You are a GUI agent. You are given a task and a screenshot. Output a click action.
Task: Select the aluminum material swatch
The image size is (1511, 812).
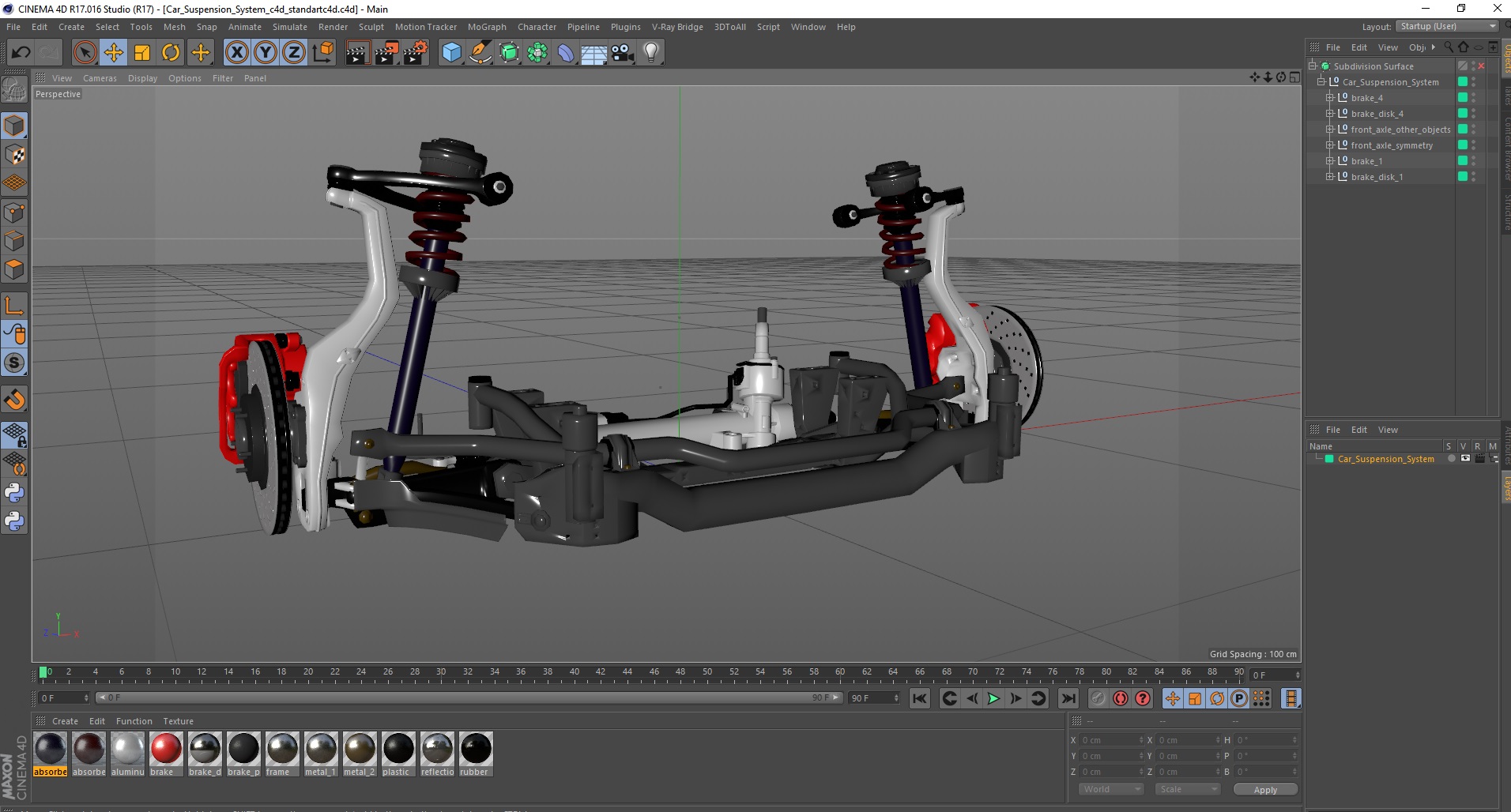coord(127,755)
